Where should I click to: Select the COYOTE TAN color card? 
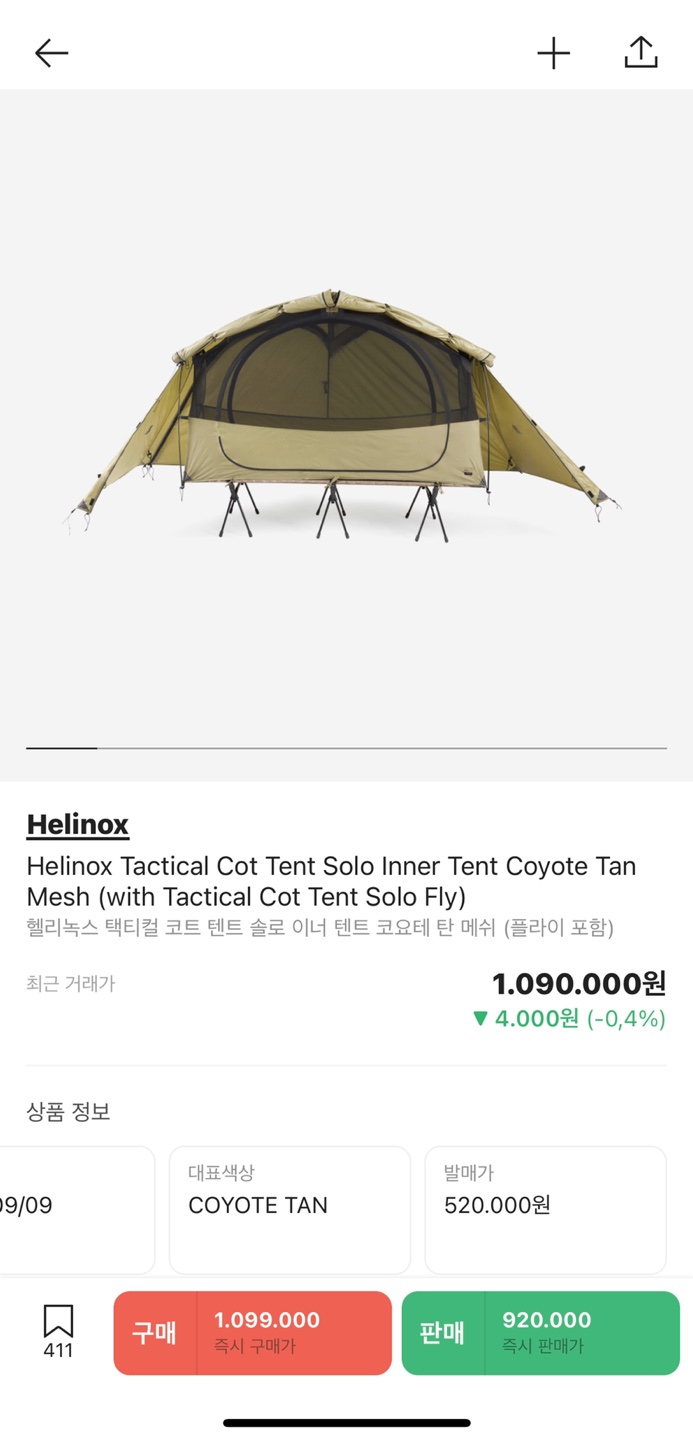pyautogui.click(x=290, y=1209)
